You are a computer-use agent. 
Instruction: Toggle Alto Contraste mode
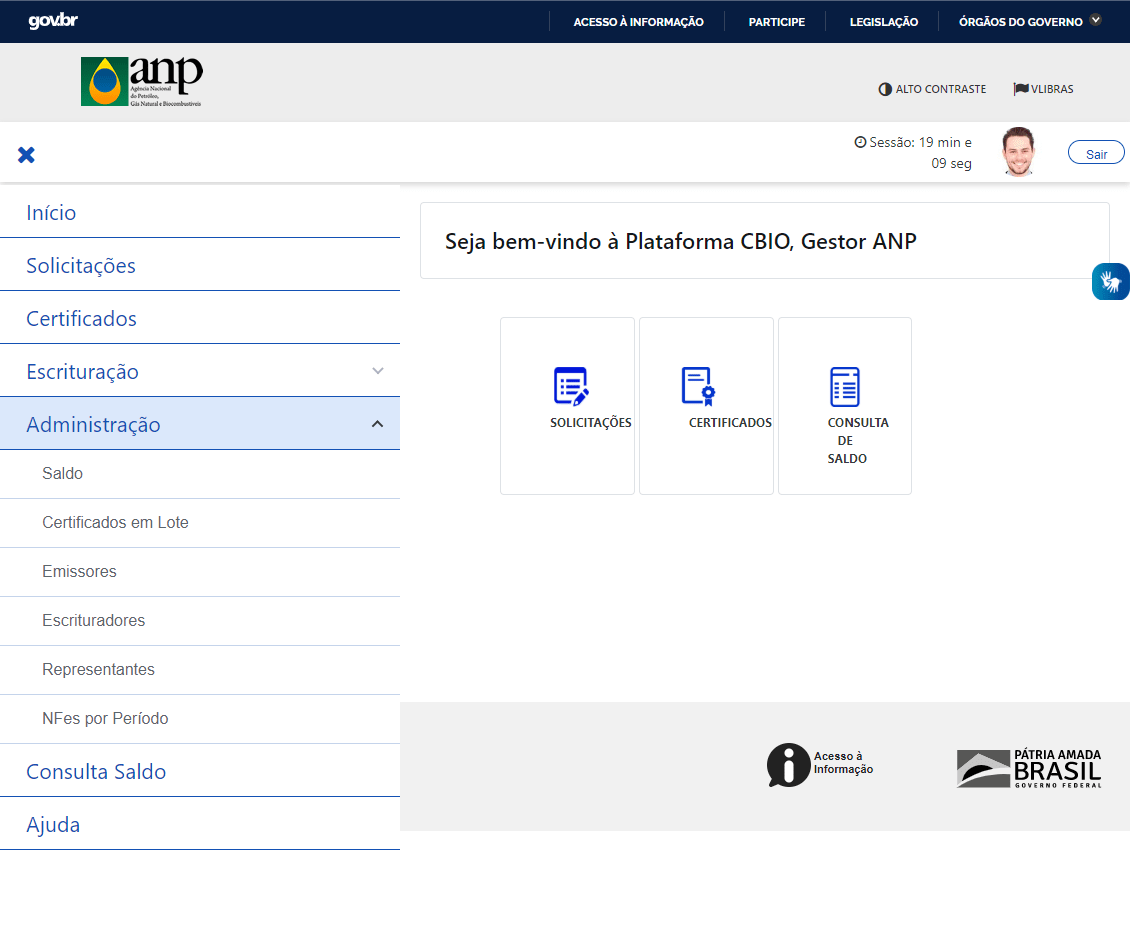[x=932, y=89]
